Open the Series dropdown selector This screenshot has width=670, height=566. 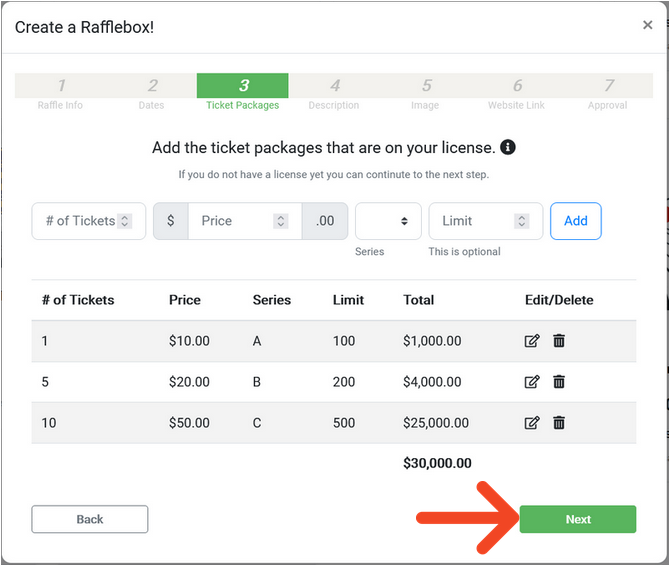pyautogui.click(x=388, y=221)
